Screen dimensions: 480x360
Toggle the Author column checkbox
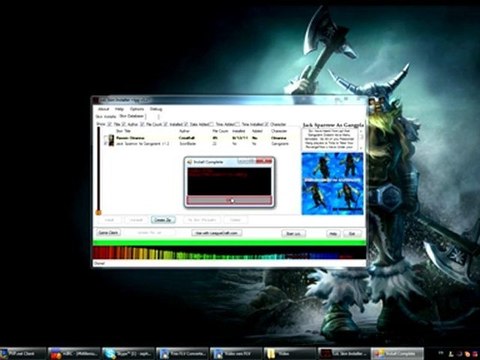point(123,124)
